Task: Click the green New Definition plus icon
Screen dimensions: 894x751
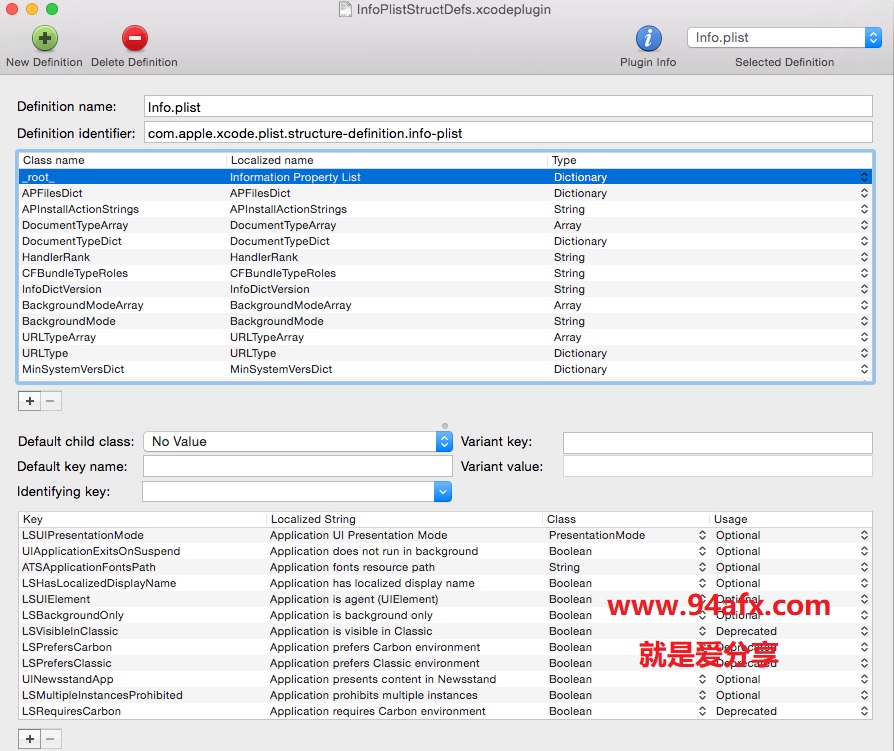Action: [x=44, y=39]
